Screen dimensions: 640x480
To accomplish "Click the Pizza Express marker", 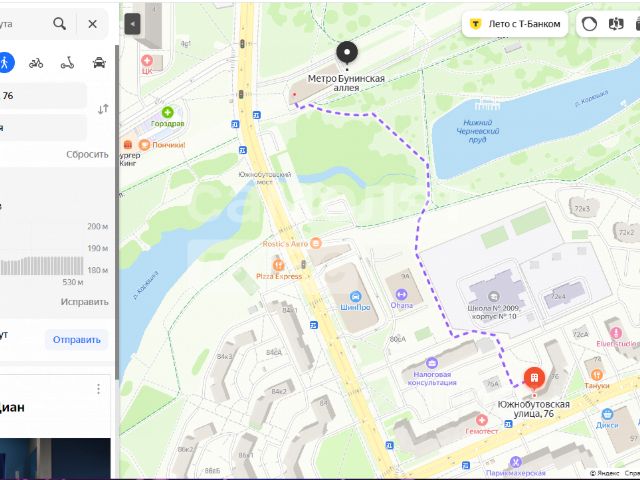I will point(278,265).
